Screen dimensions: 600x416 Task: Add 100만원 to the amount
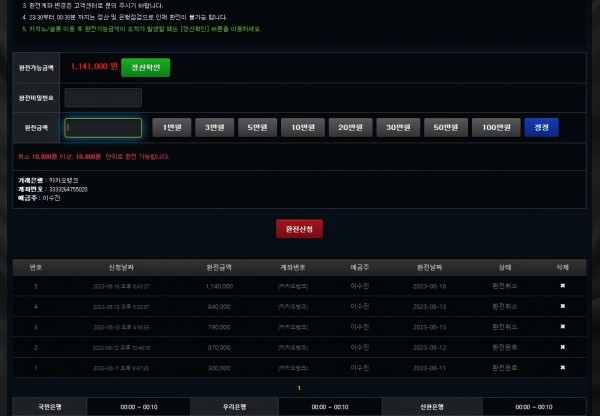coord(496,127)
